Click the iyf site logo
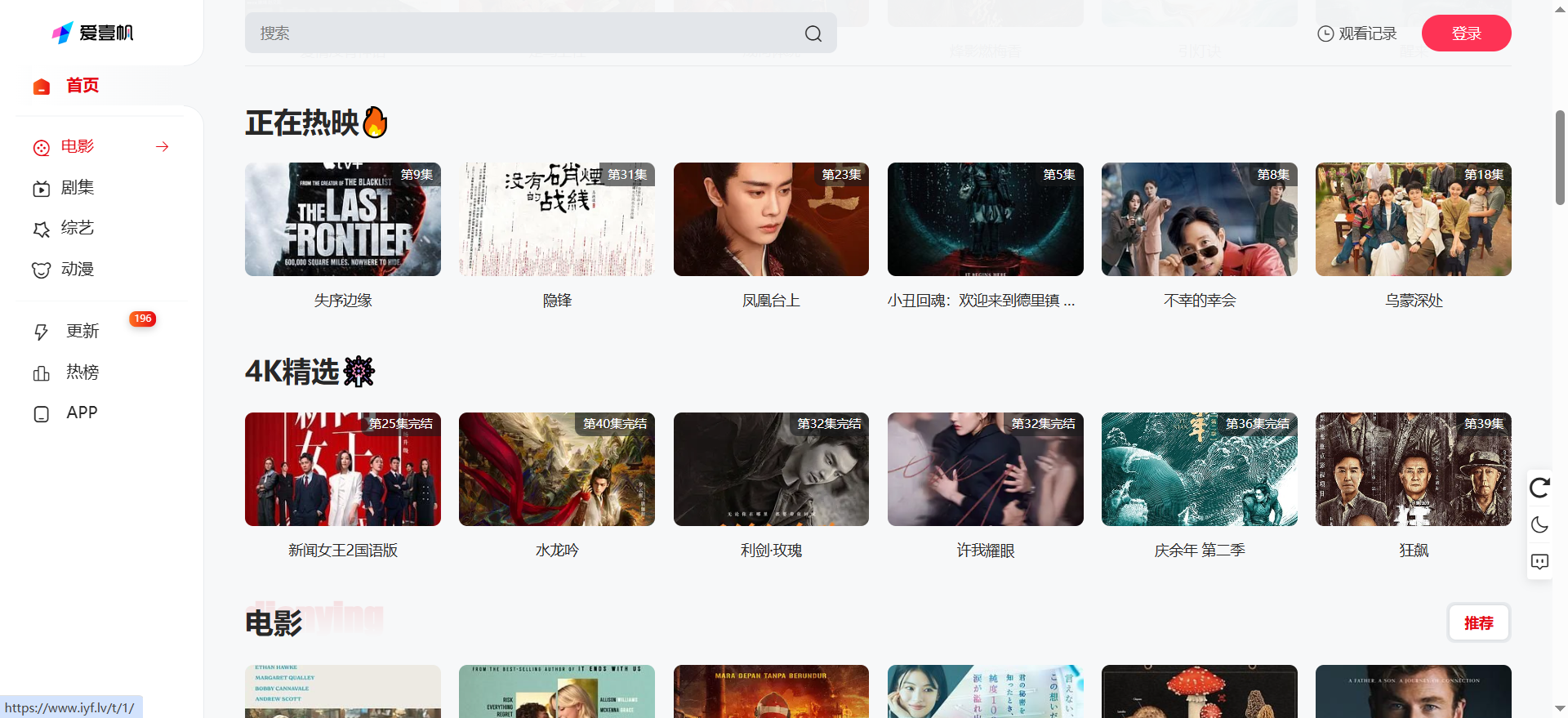Image resolution: width=1568 pixels, height=718 pixels. 92,33
